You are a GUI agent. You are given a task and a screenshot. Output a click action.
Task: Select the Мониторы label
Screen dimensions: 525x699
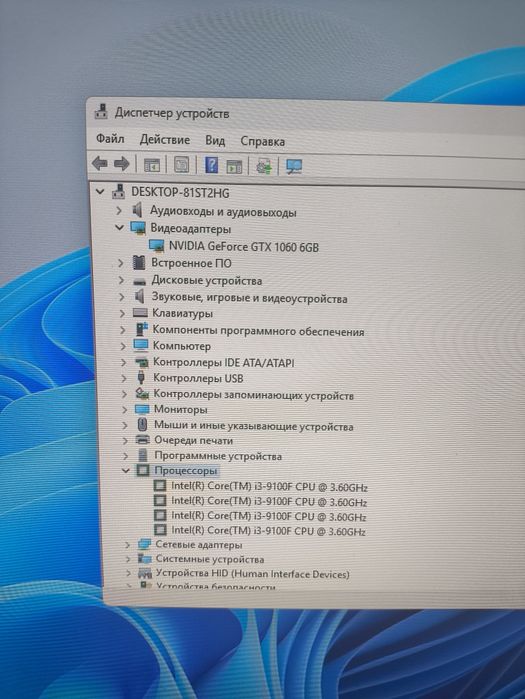click(180, 409)
